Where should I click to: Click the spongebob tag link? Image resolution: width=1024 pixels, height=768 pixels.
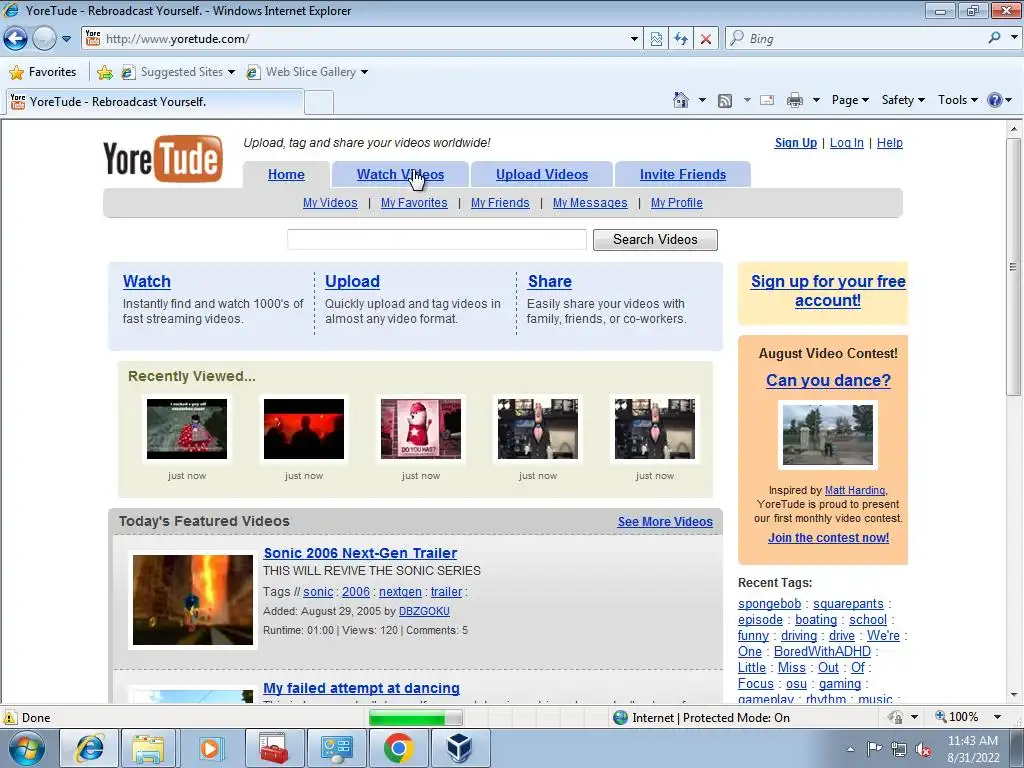[769, 604]
